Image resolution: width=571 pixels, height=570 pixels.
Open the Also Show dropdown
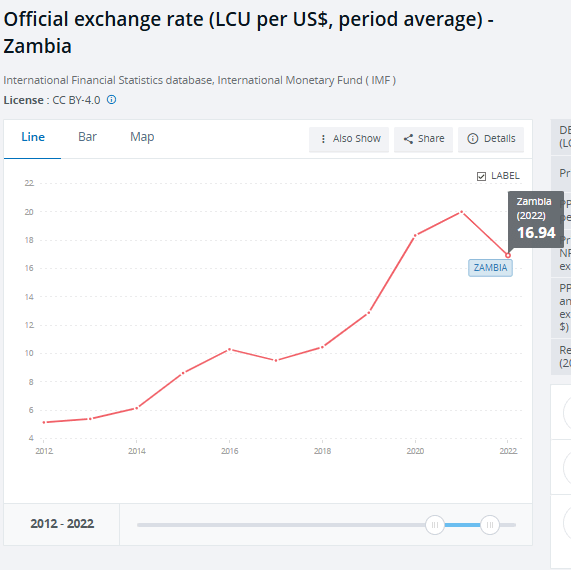point(349,139)
